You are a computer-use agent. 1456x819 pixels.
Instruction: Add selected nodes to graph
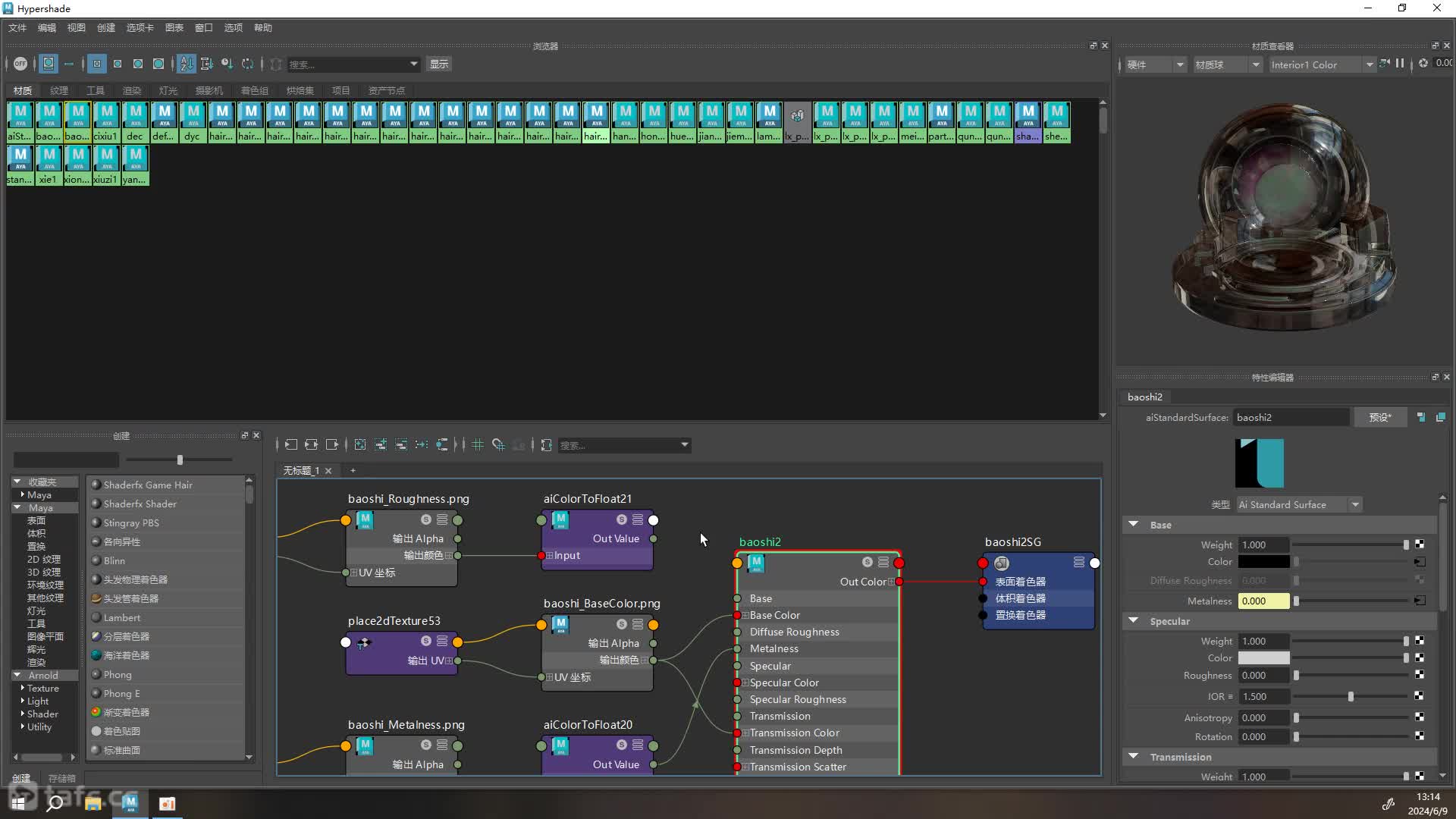[381, 444]
